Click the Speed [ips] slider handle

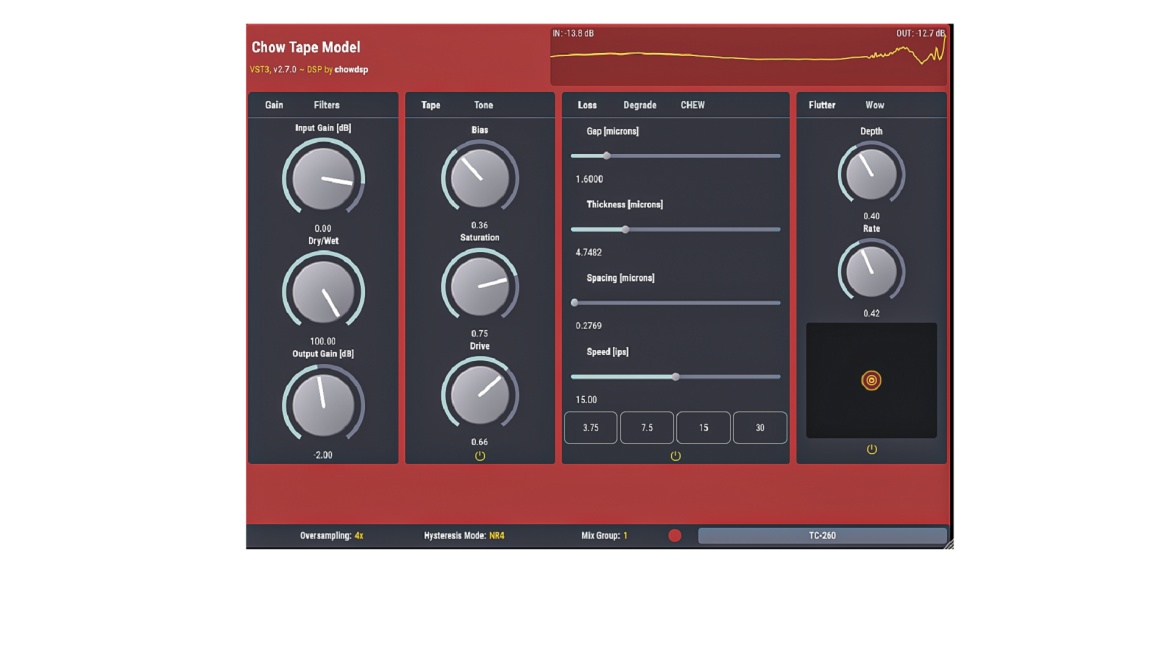coord(676,377)
